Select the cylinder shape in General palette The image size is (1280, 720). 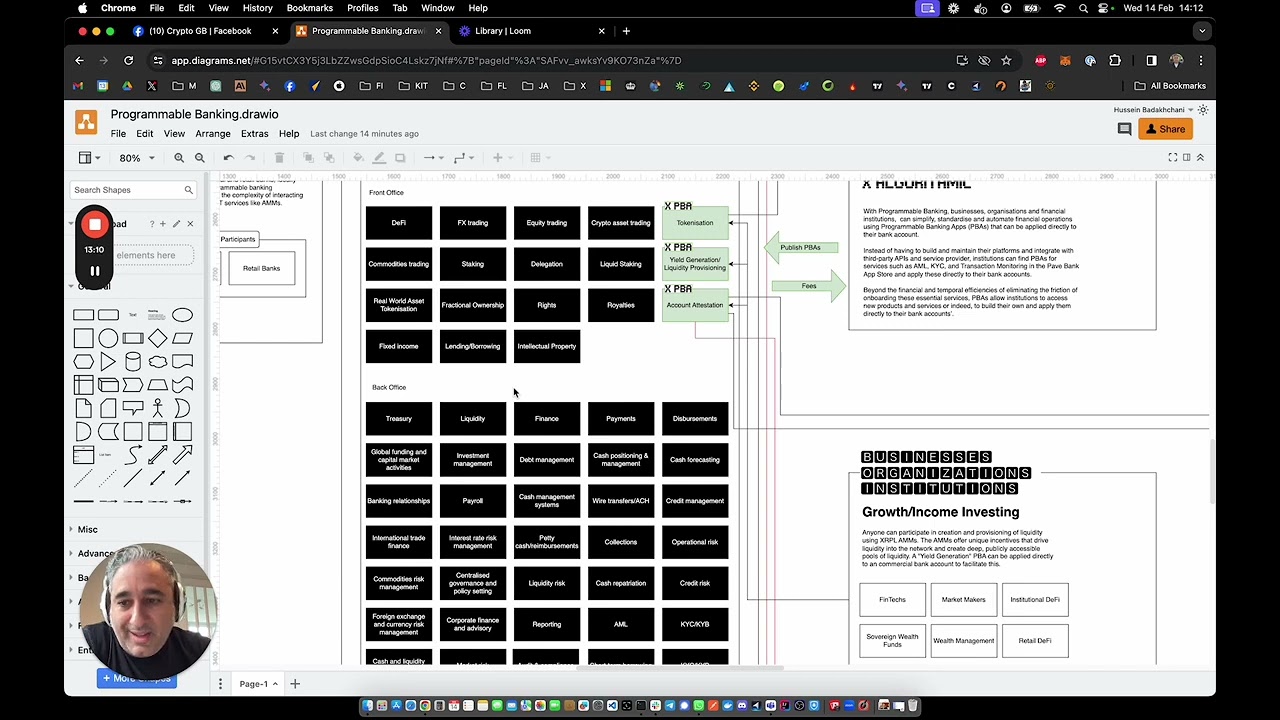(133, 362)
